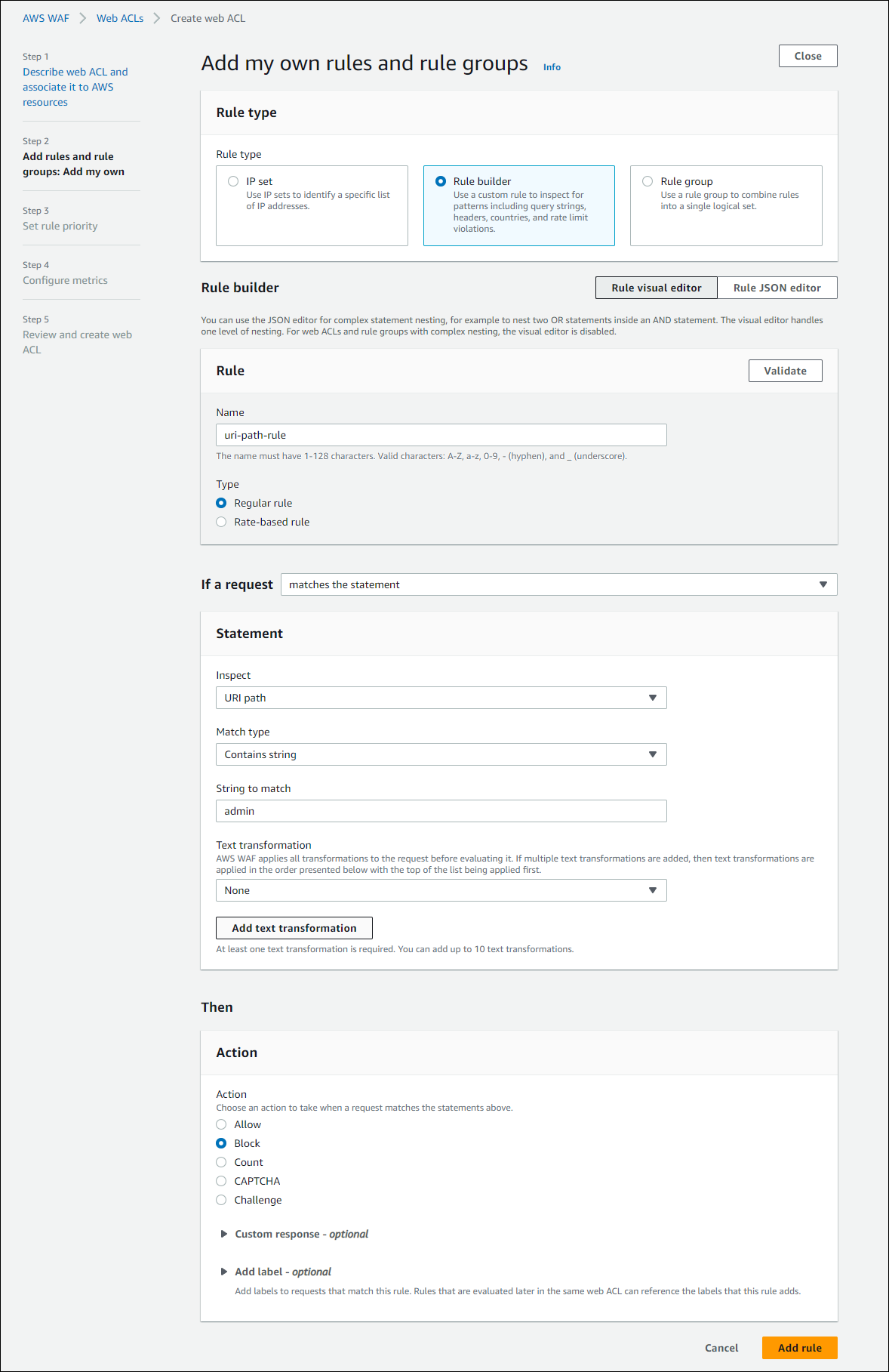The width and height of the screenshot is (889, 1372).
Task: Select the Rule group rule type
Action: pos(648,181)
